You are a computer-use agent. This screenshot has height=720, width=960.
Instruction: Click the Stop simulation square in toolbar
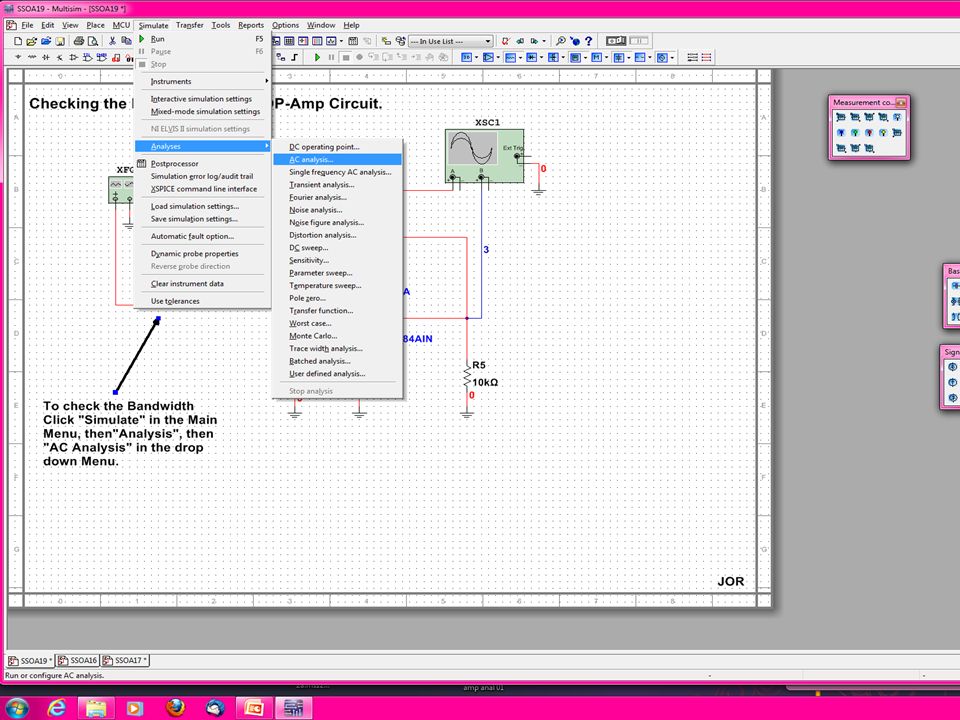[x=345, y=58]
